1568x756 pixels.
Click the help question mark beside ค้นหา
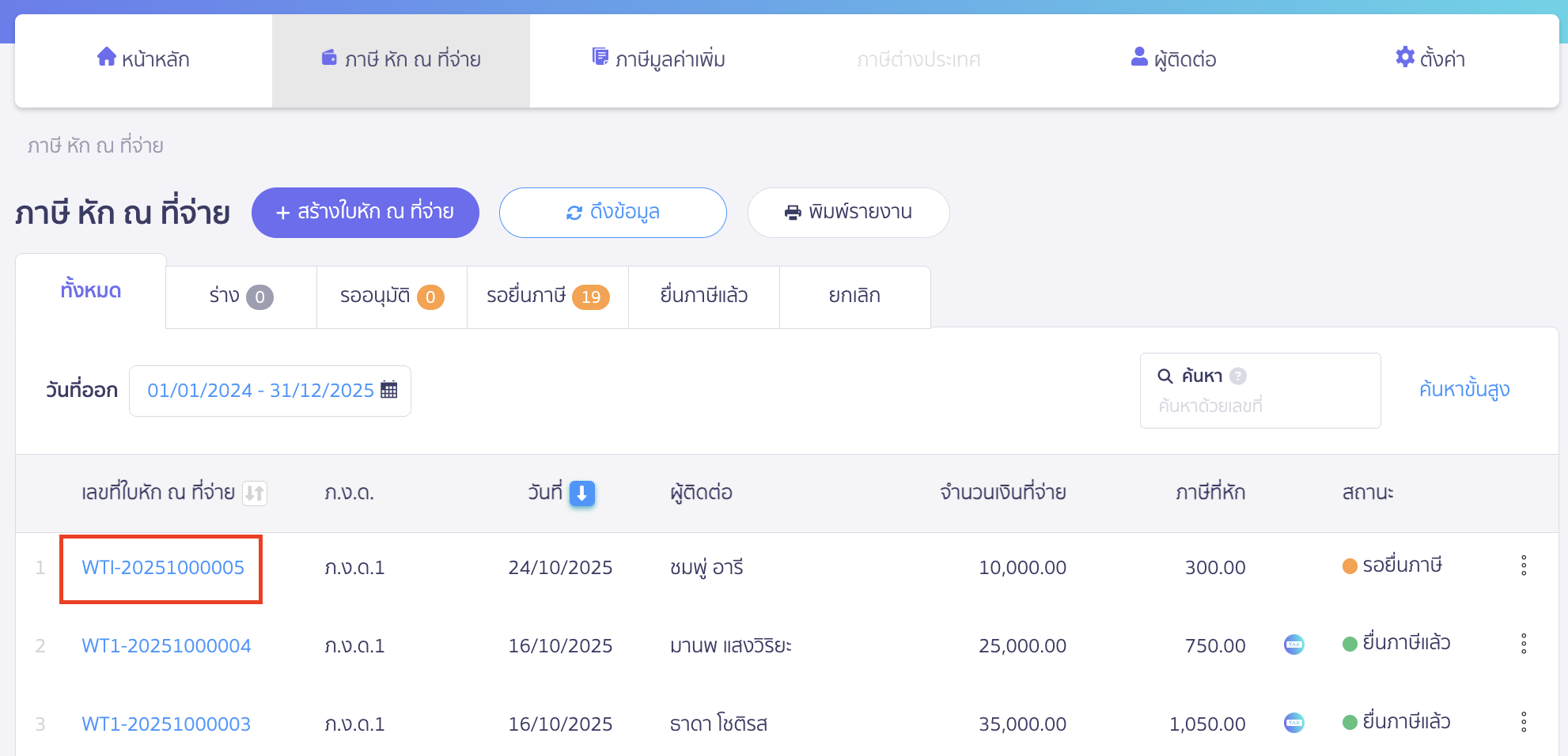pos(1238,374)
